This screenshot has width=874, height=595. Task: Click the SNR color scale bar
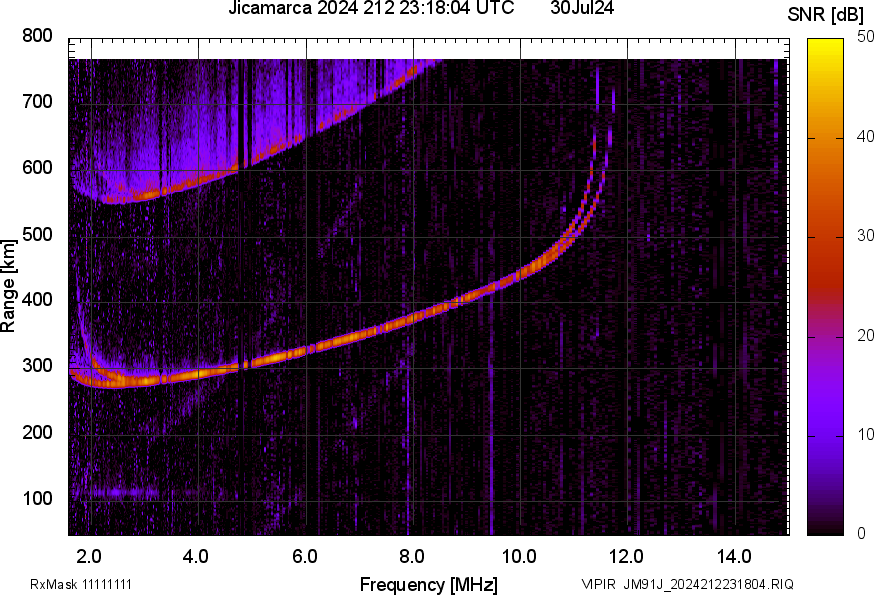tap(825, 287)
